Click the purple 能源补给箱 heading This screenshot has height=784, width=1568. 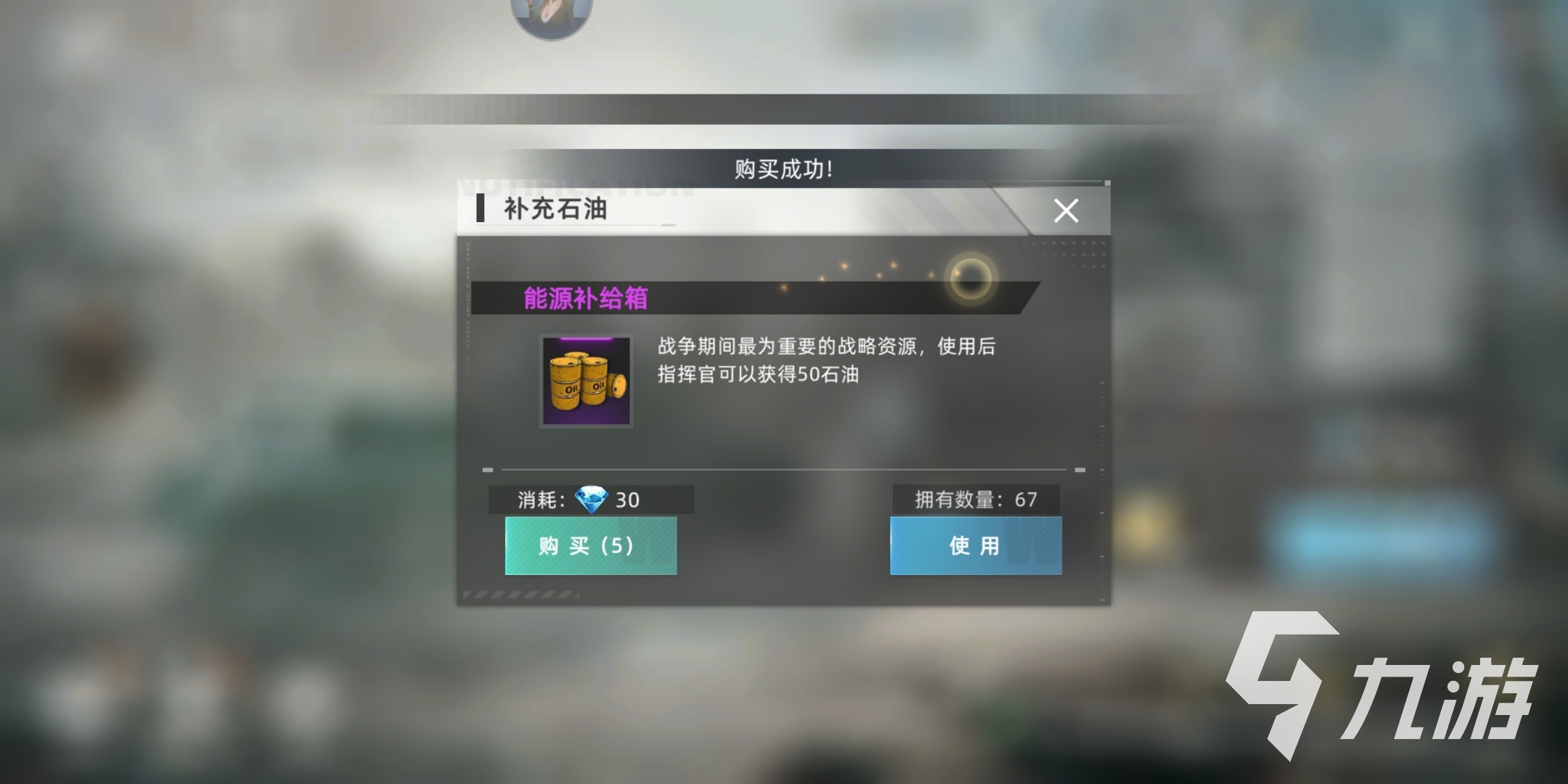(x=585, y=298)
